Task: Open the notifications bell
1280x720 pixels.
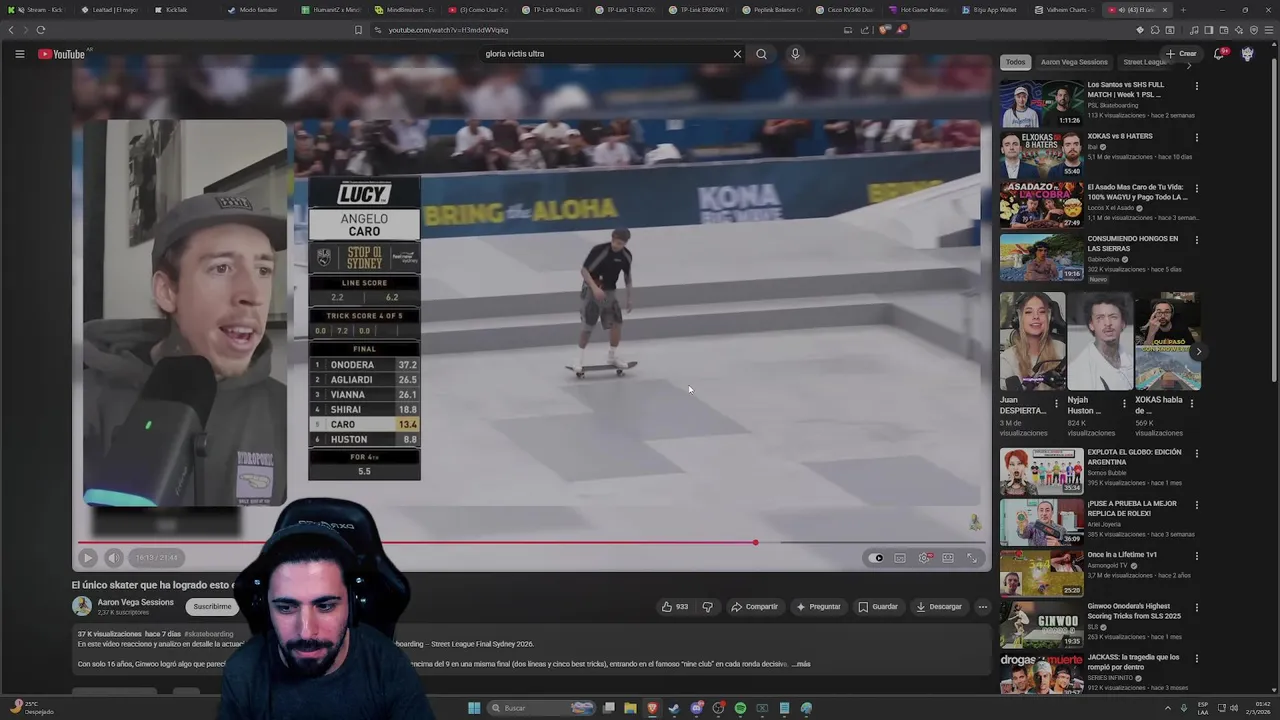Action: pyautogui.click(x=1219, y=54)
